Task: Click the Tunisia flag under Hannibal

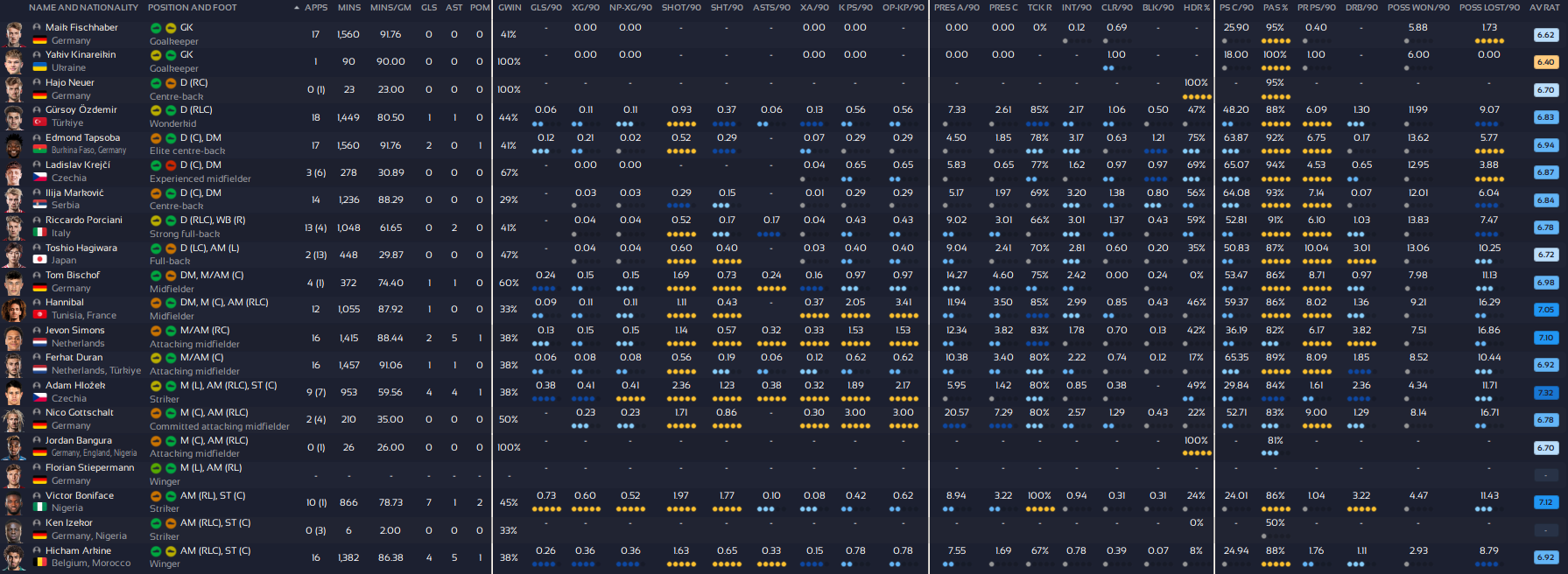Action: [39, 315]
